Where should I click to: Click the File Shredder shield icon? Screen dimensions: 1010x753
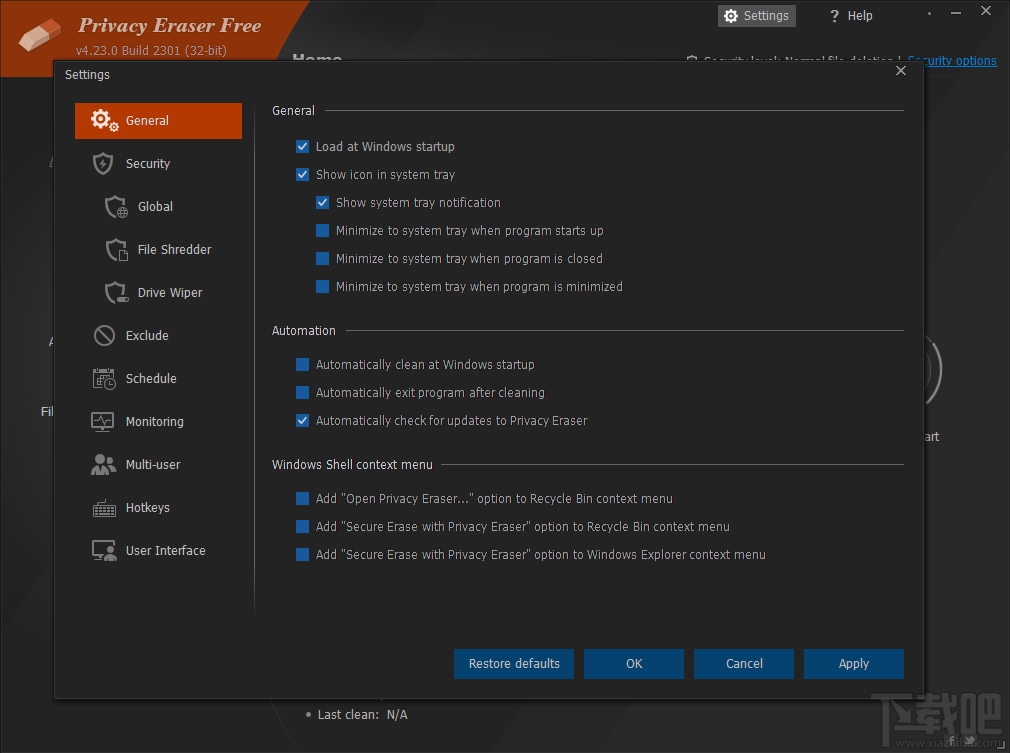point(117,250)
